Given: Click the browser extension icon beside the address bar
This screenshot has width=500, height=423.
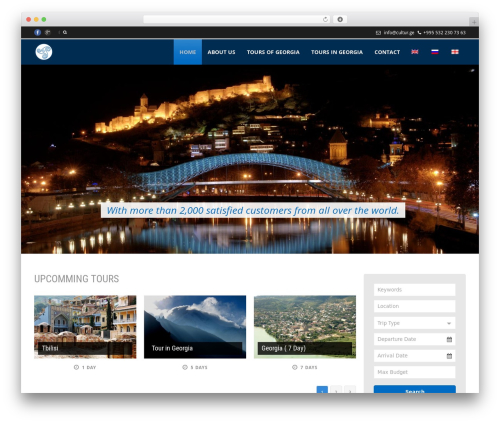Looking at the screenshot, I should click(340, 19).
